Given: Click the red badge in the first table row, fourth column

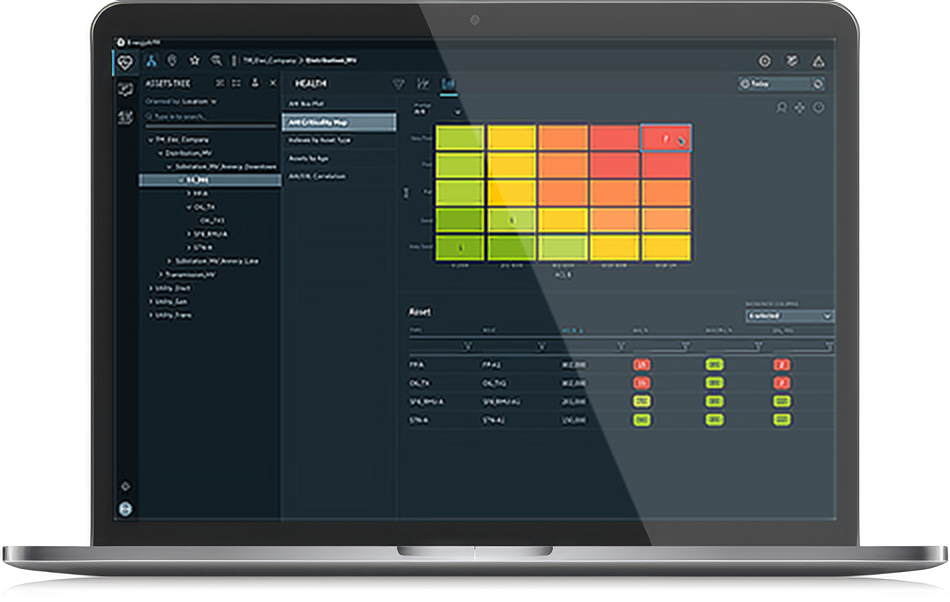Looking at the screenshot, I should 642,365.
